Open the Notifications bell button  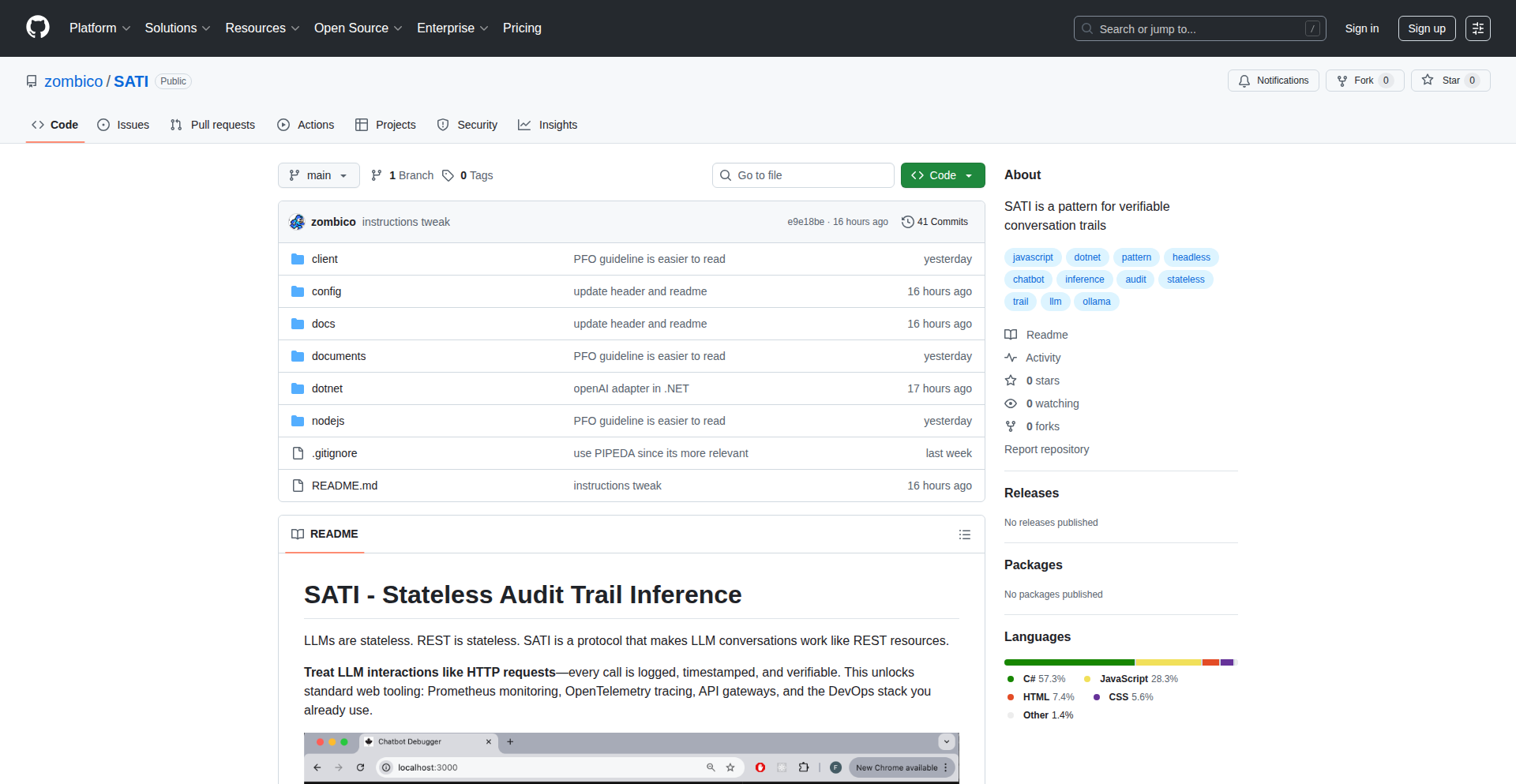(x=1273, y=81)
